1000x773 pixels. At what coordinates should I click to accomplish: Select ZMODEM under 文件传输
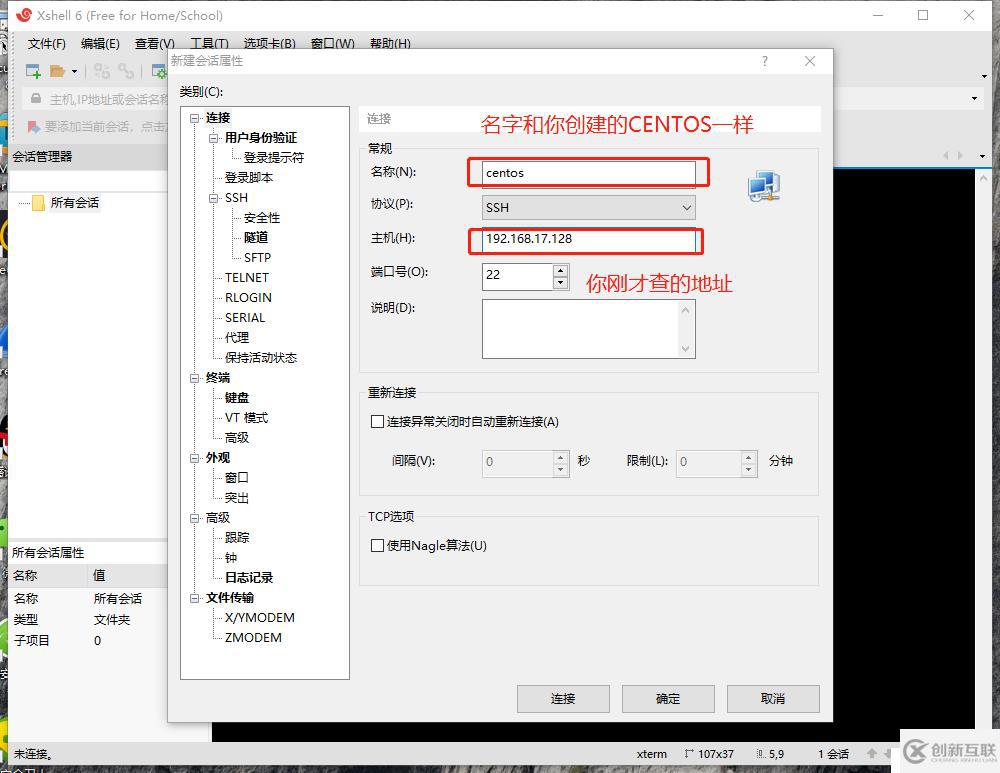[x=253, y=638]
